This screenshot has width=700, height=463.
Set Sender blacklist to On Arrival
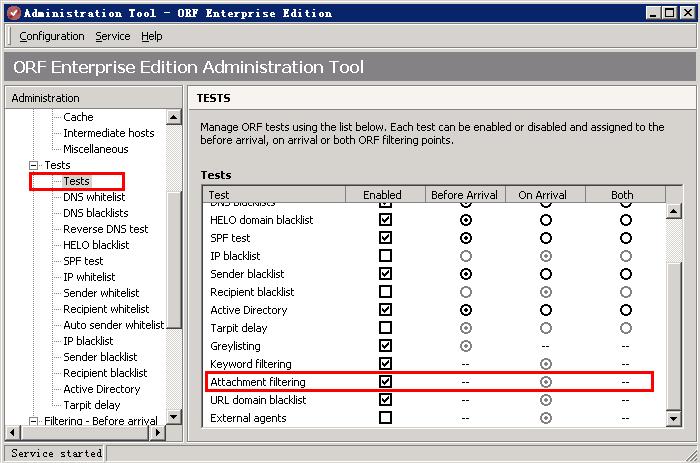coord(546,274)
